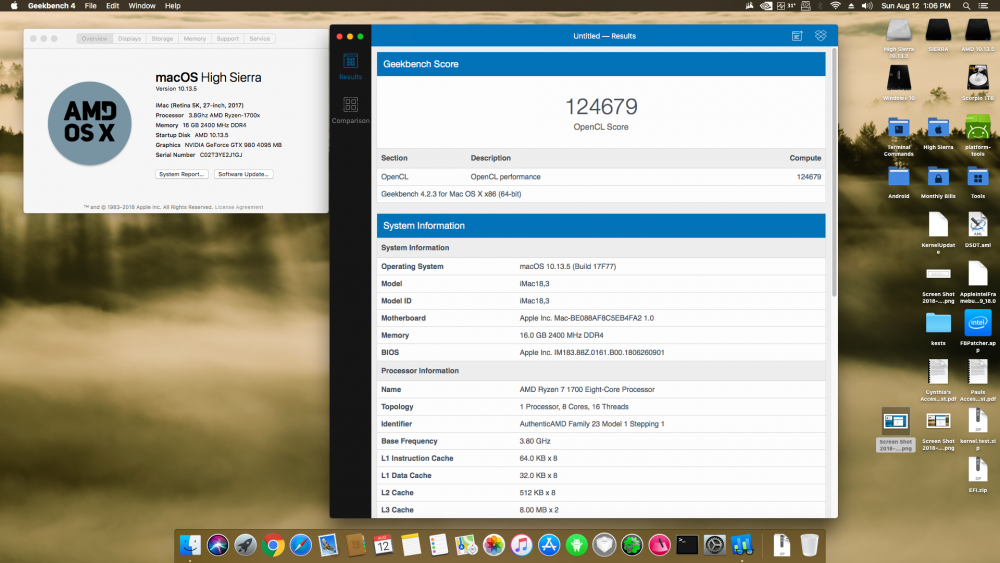The height and width of the screenshot is (563, 1000).
Task: Open the Window menu
Action: pyautogui.click(x=142, y=6)
